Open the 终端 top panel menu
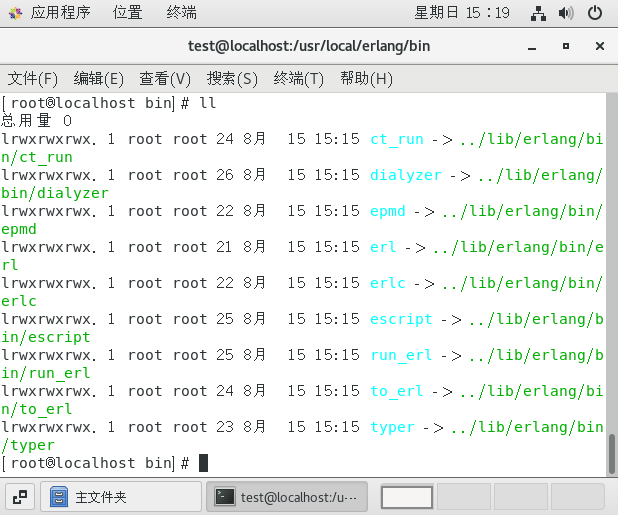 181,13
